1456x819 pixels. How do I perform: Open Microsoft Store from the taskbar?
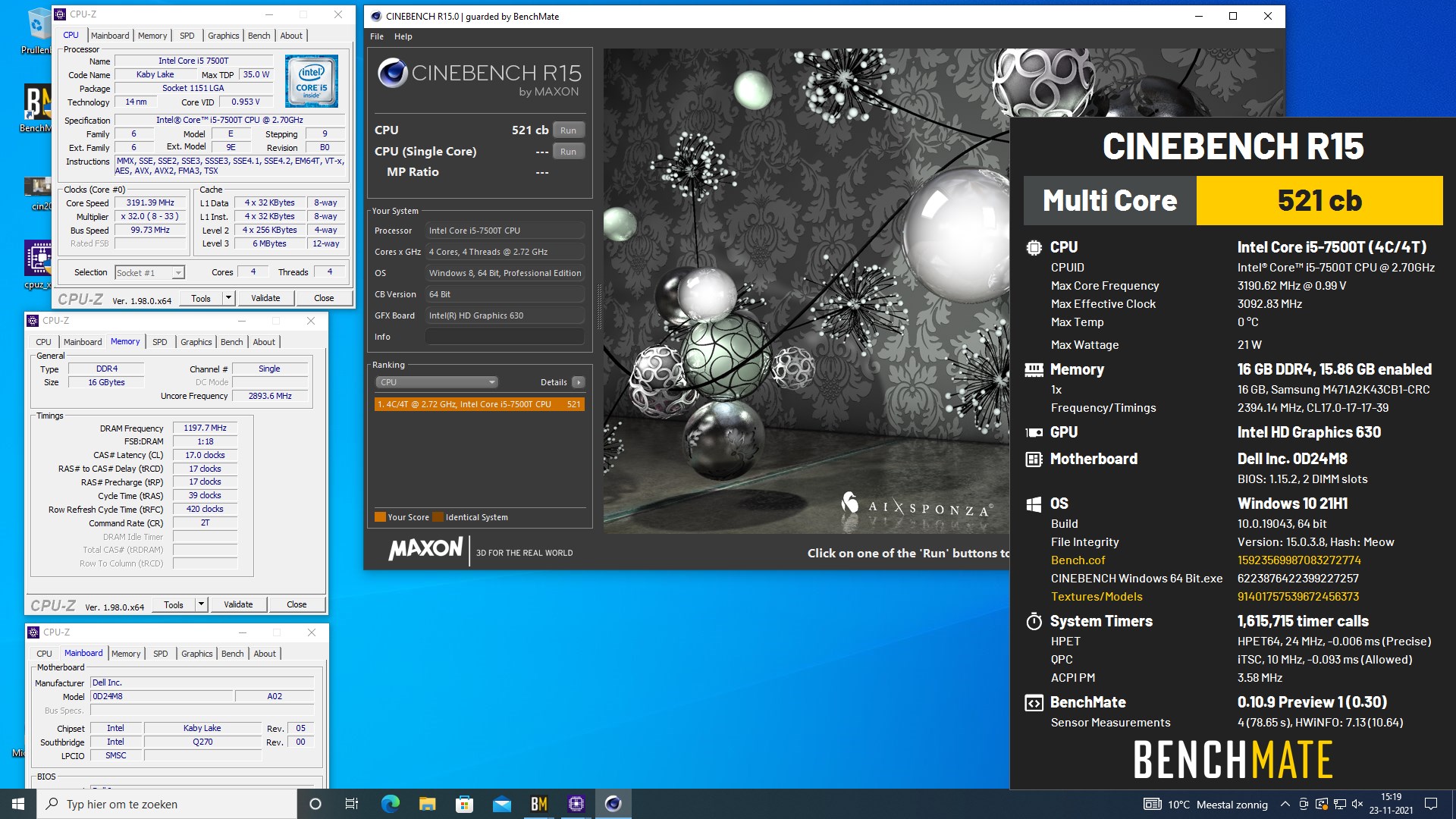pos(464,804)
